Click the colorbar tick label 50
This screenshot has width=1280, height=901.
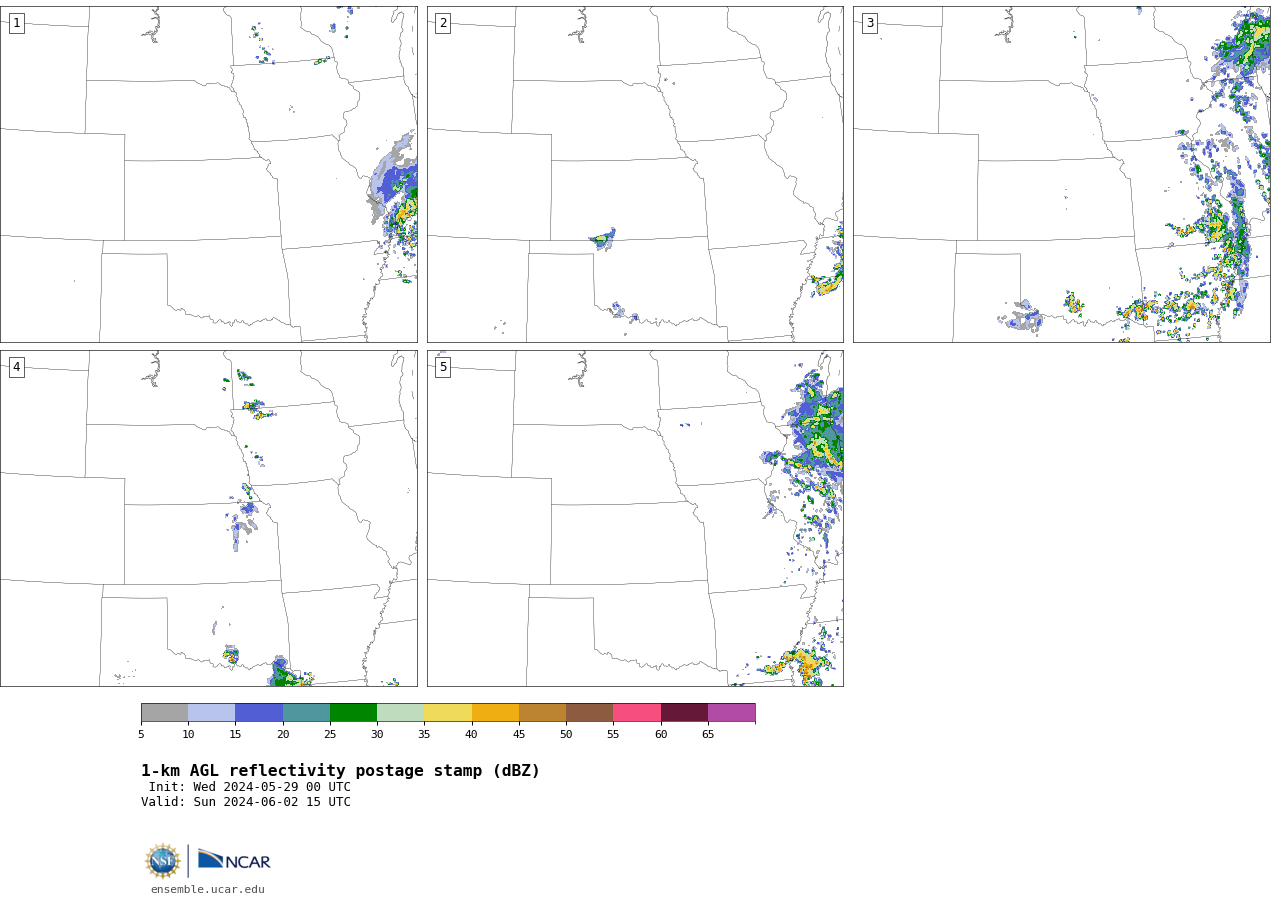tap(566, 735)
